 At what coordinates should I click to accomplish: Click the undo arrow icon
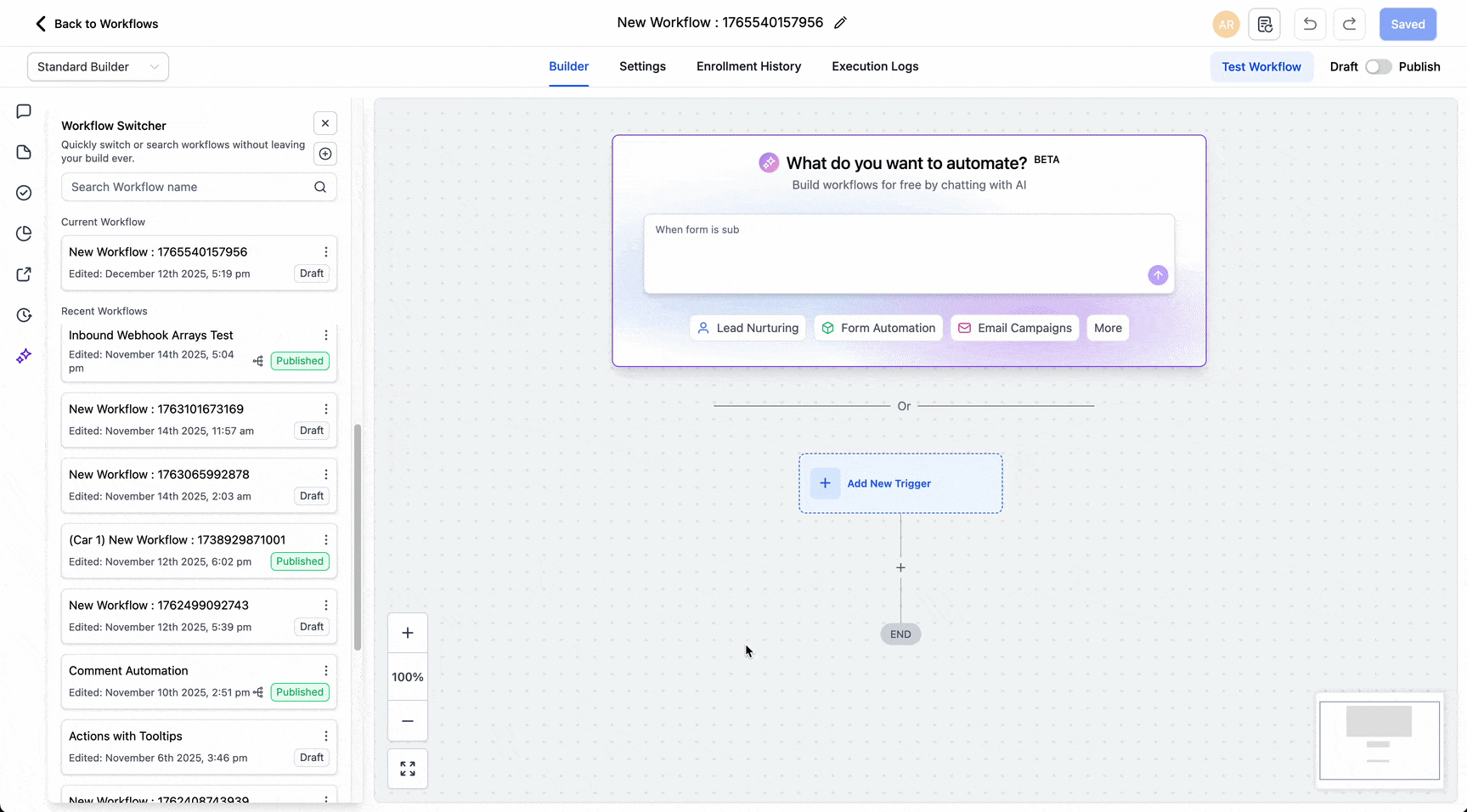1309,24
